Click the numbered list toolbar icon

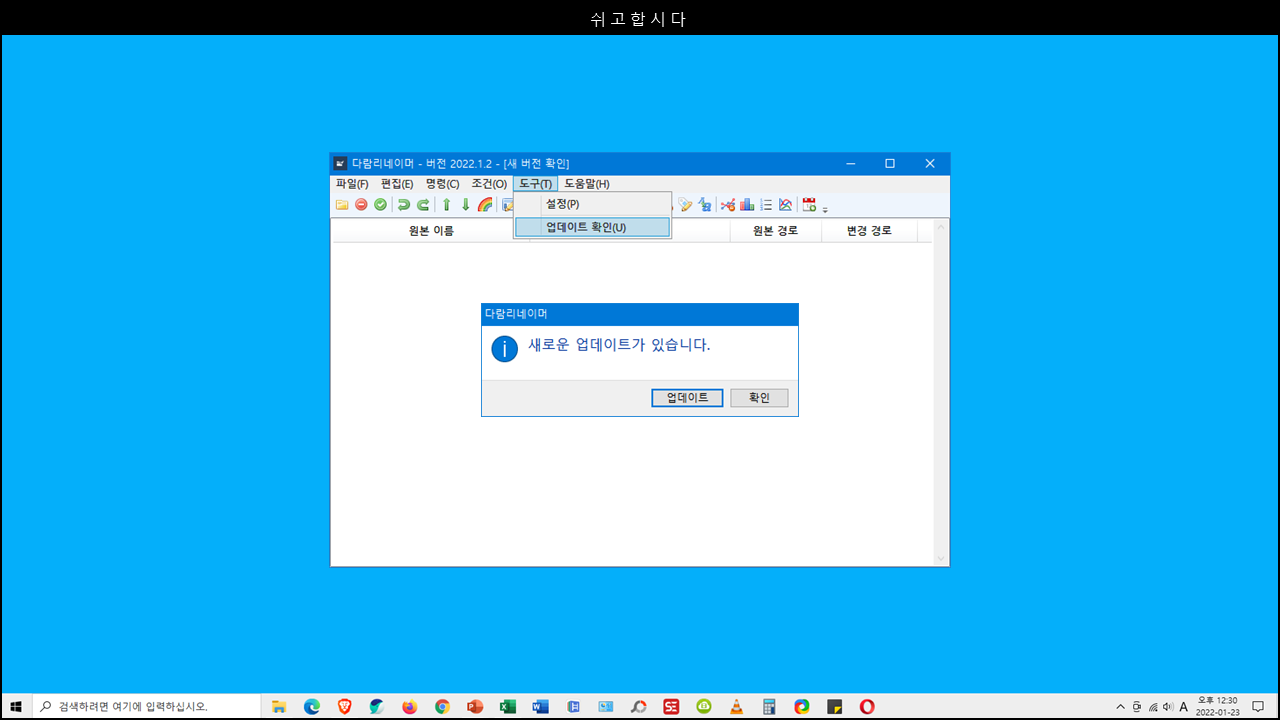tap(766, 205)
